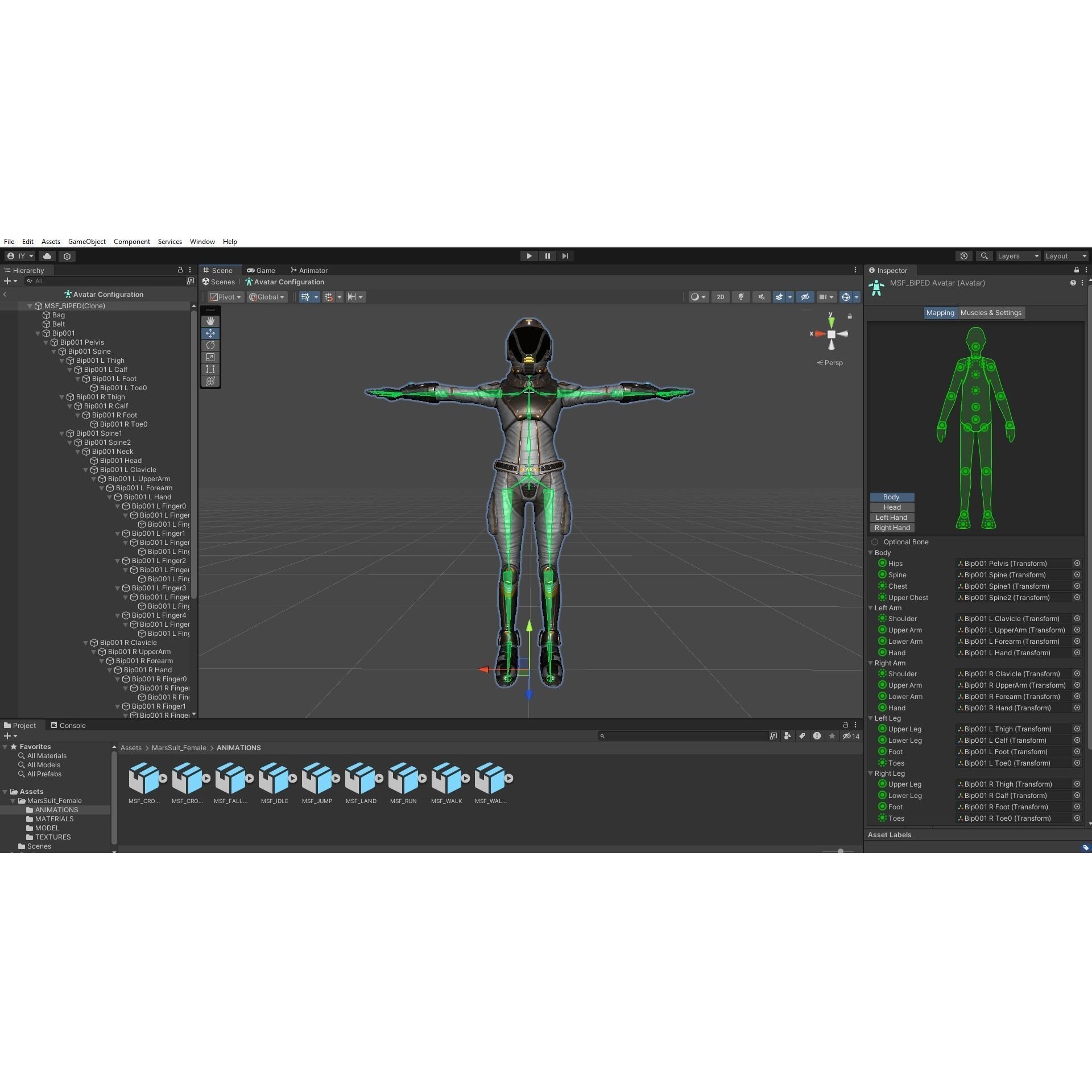1092x1092 pixels.
Task: Switch to the Game tab
Action: coord(261,270)
